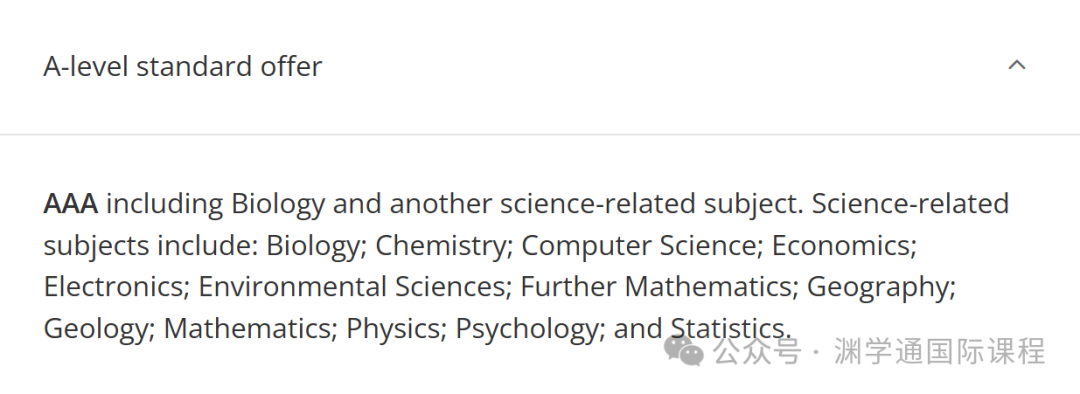Screen dimensions: 1080x394
Task: Click the Further Mathematics text
Action: tap(656, 287)
